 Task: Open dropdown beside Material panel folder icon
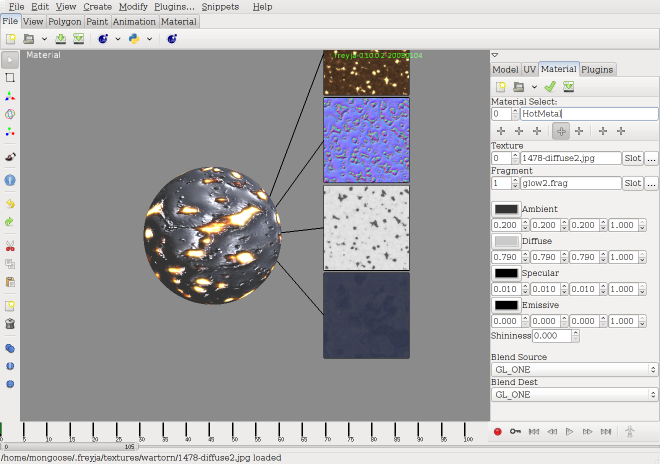[534, 87]
